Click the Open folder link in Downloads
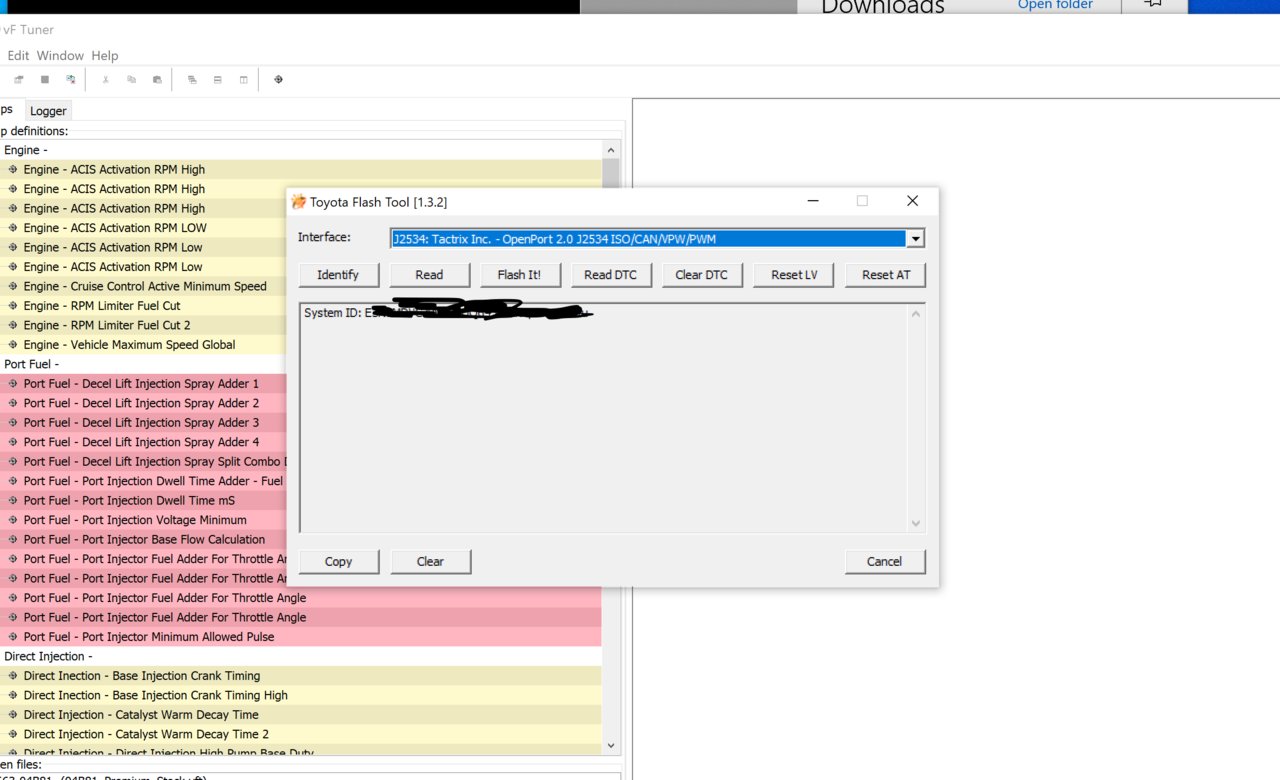The width and height of the screenshot is (1280, 780). point(1055,5)
